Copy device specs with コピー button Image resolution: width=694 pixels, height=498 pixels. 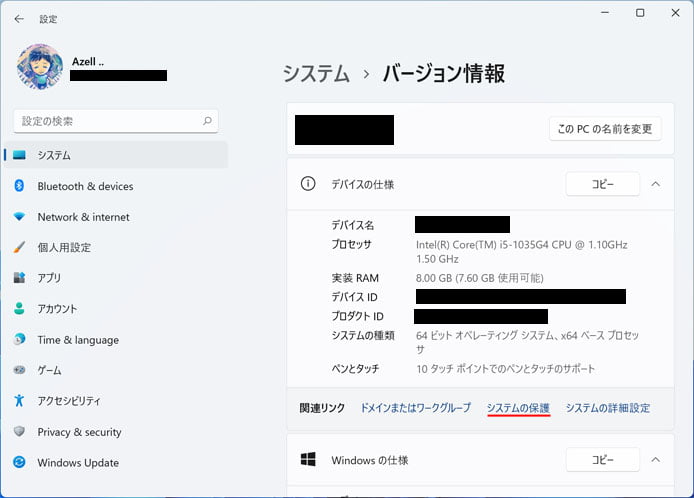[x=602, y=184]
